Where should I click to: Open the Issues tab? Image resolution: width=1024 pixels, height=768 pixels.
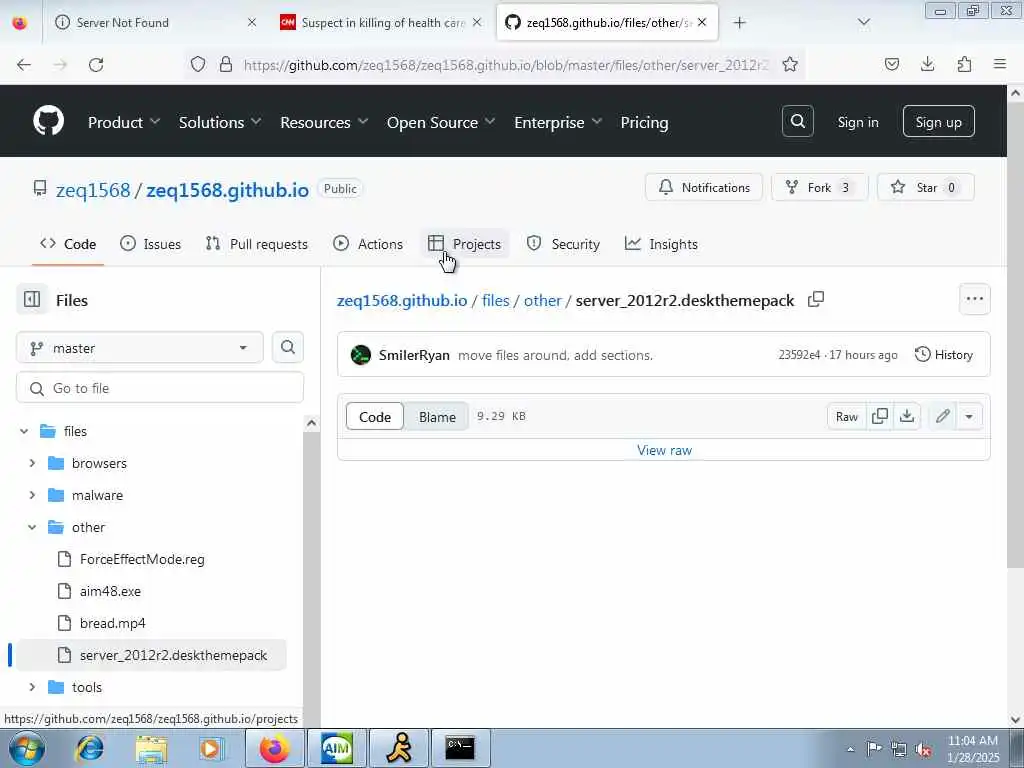[x=151, y=244]
